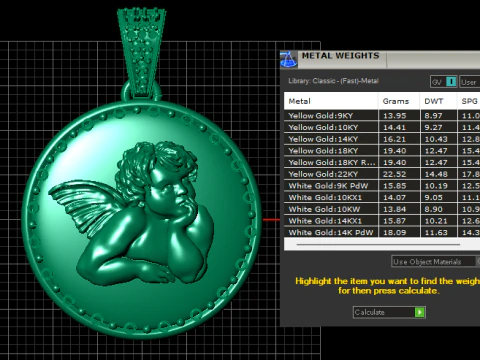Viewport: 480px width, 360px height.
Task: Select the Yellow Gold:14KY row
Action: pyautogui.click(x=382, y=139)
